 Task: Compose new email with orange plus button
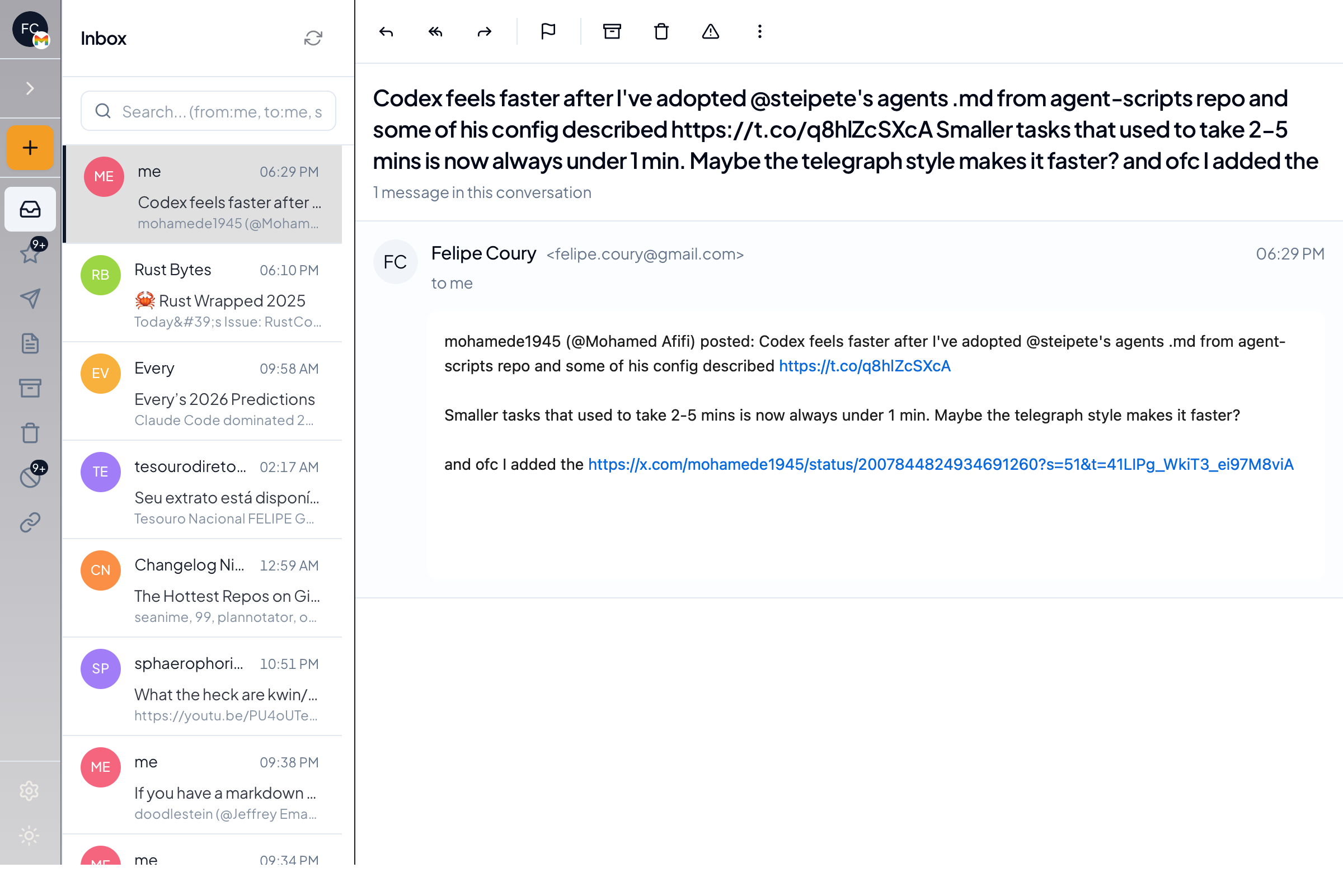click(30, 148)
